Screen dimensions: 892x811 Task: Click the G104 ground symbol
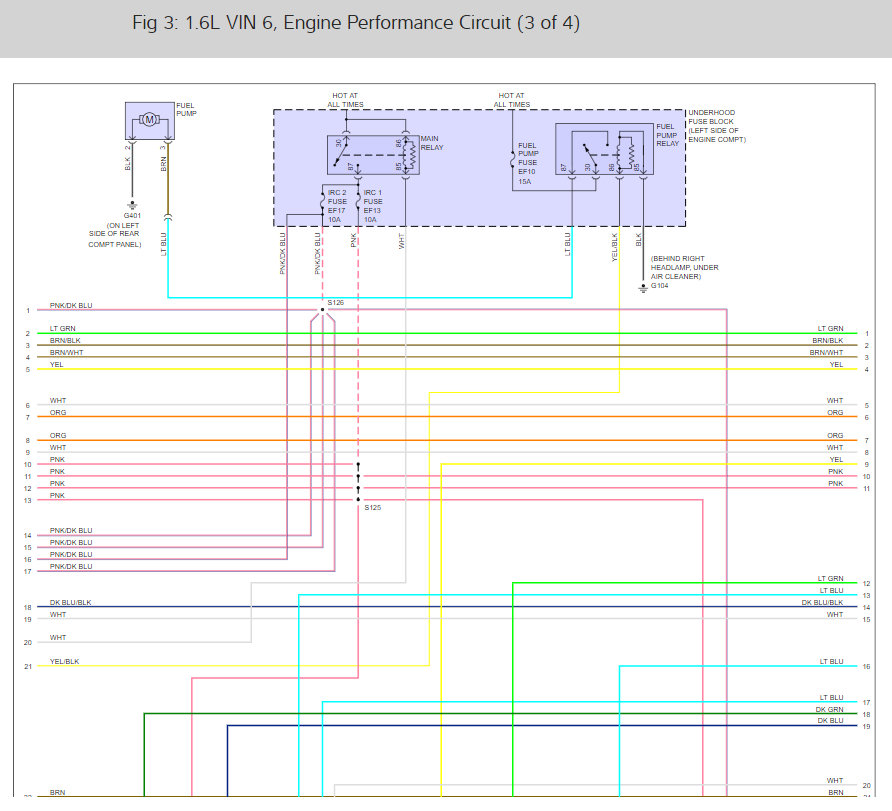[643, 289]
